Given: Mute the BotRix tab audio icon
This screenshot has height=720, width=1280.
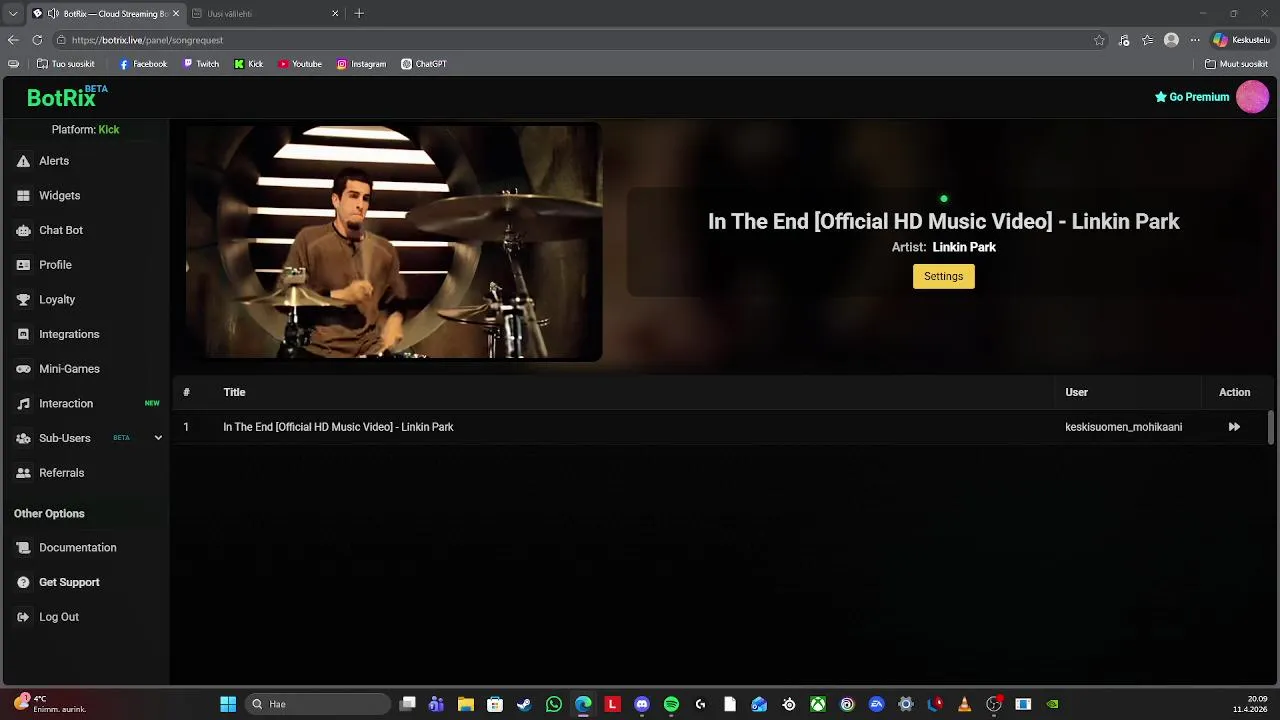Looking at the screenshot, I should pos(53,14).
